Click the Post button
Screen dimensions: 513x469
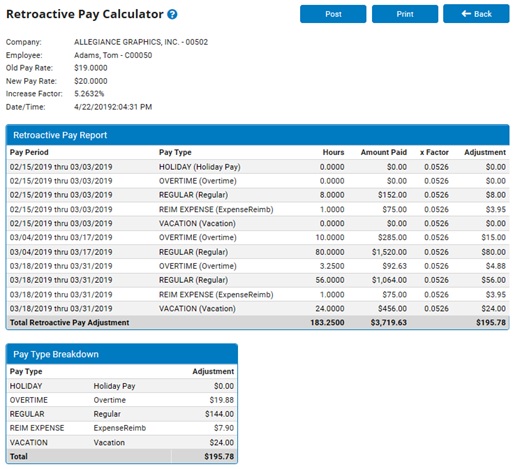(333, 14)
